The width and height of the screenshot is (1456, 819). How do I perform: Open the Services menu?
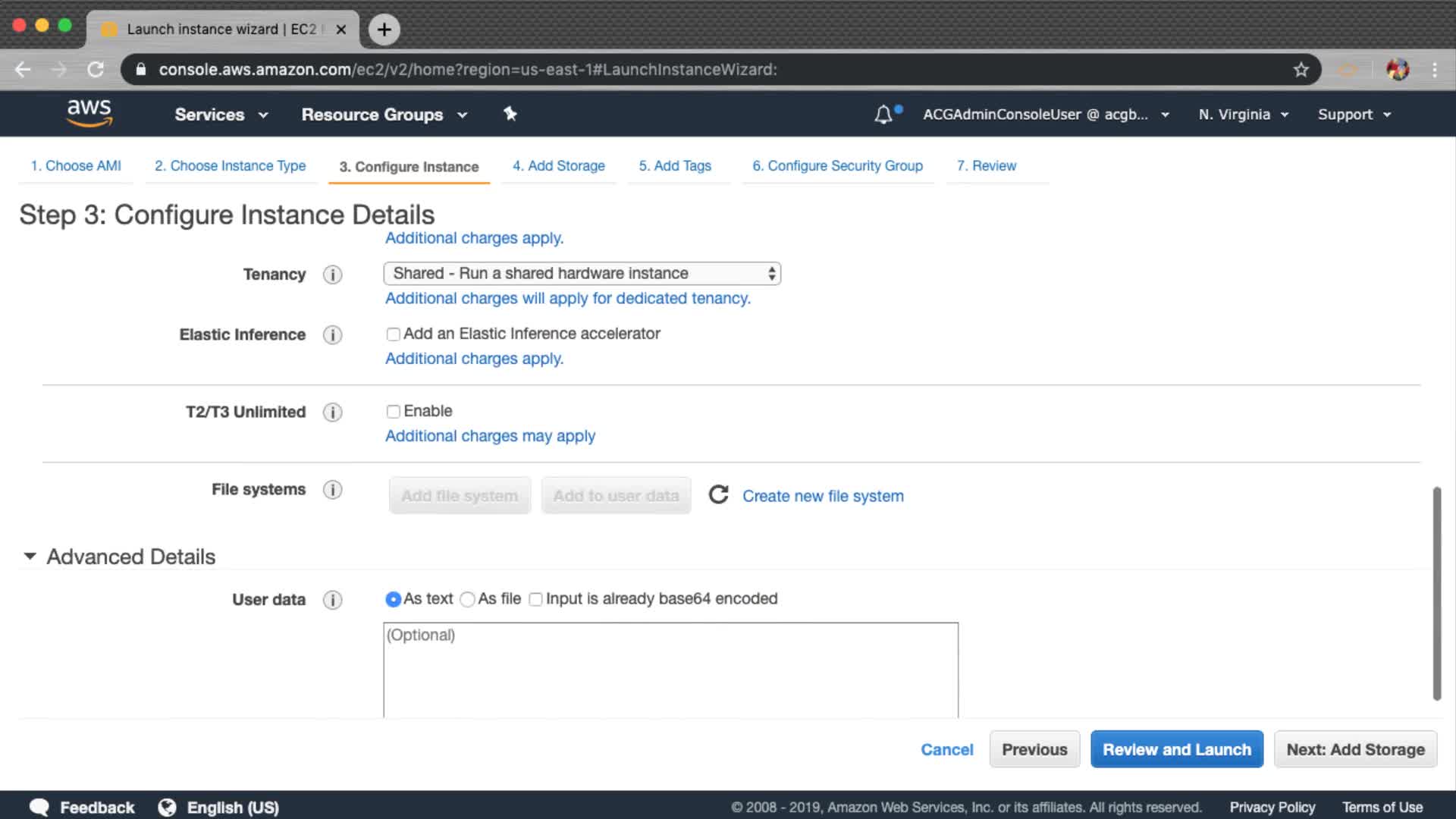(221, 115)
